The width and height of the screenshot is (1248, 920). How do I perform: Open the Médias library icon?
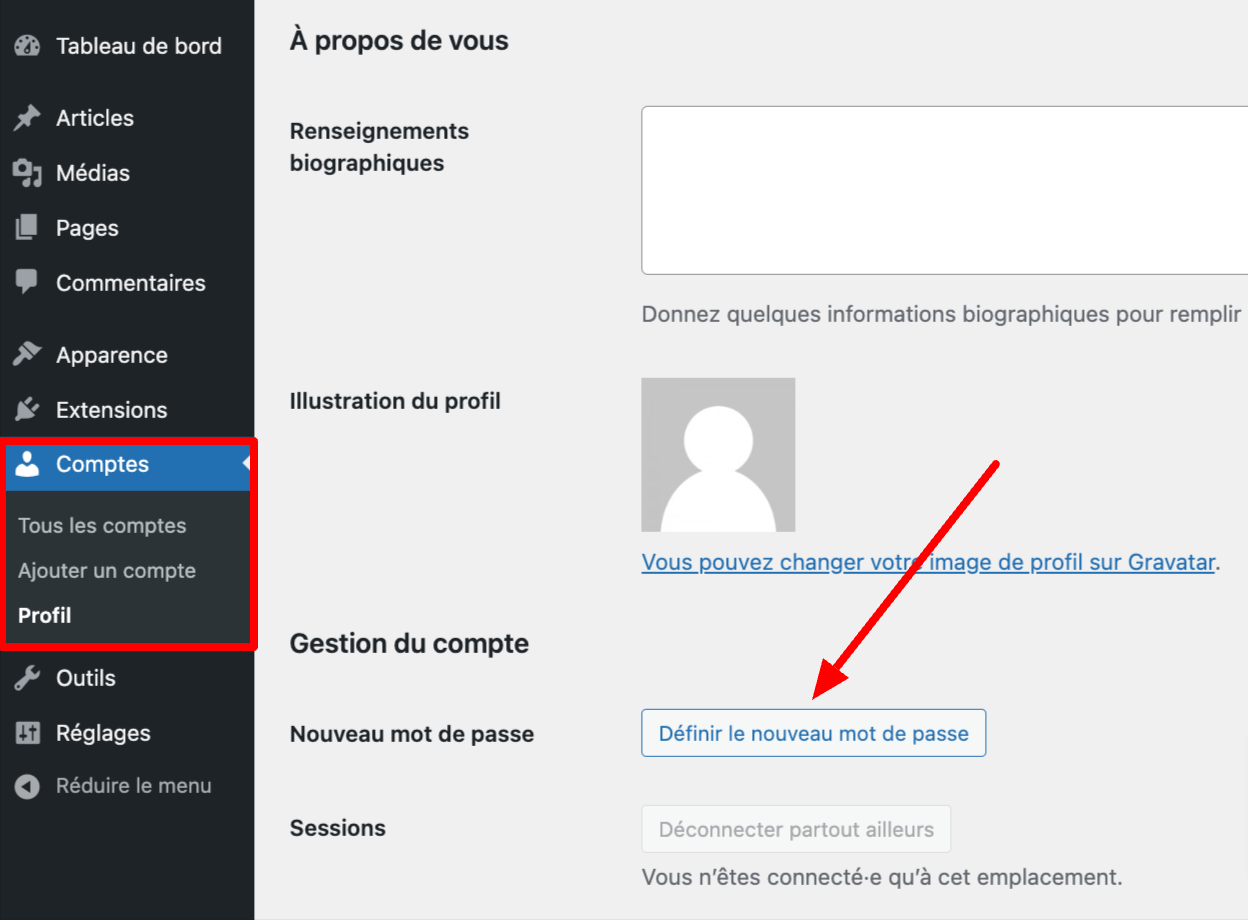pyautogui.click(x=25, y=172)
